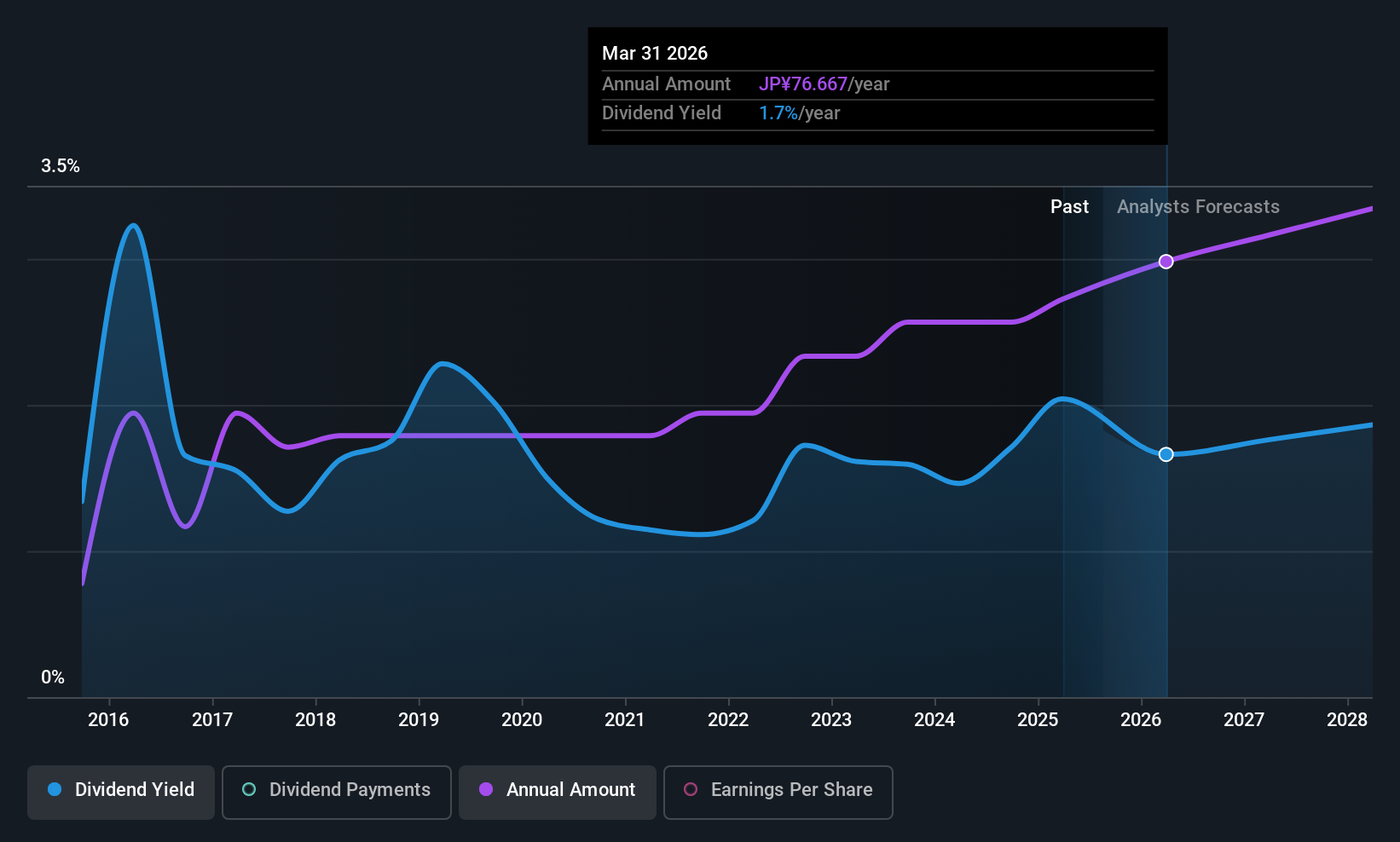Enable the Dividend Payments series

(336, 792)
